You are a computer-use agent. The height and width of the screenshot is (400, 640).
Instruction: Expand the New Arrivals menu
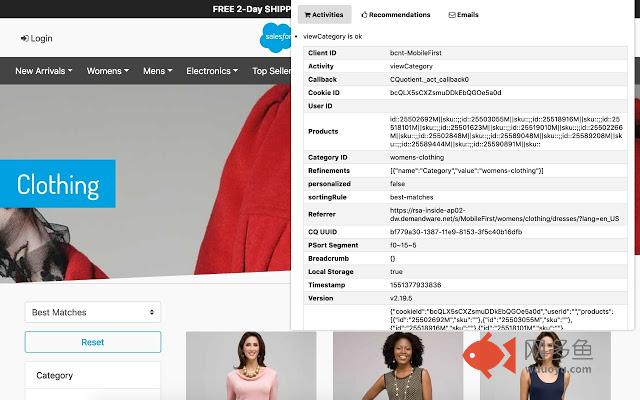(x=44, y=71)
